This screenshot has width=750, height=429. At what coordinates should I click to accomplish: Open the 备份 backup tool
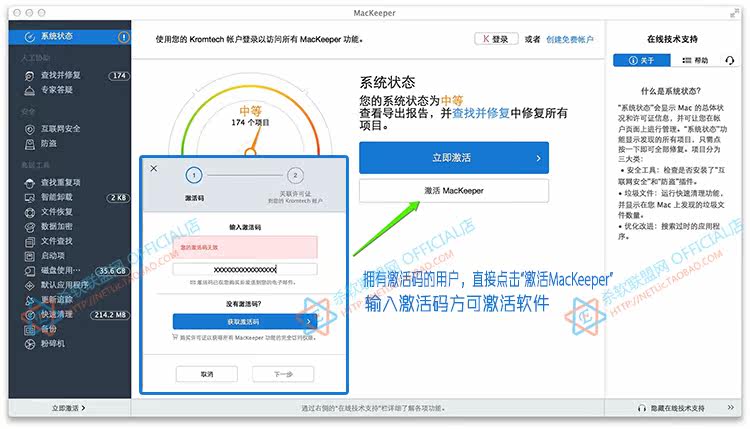pyautogui.click(x=69, y=329)
